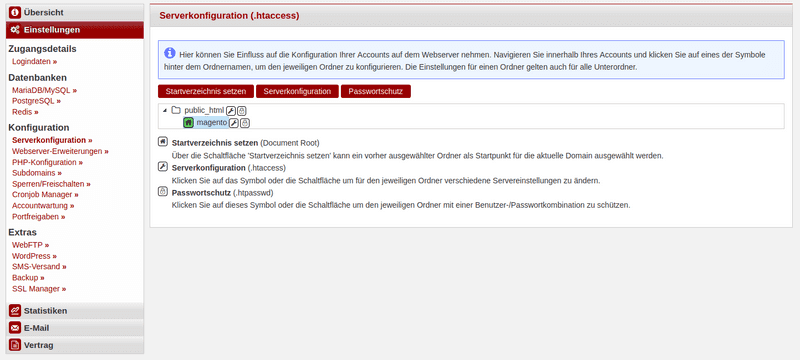Open Serverkonfiguration sidebar link

52,140
